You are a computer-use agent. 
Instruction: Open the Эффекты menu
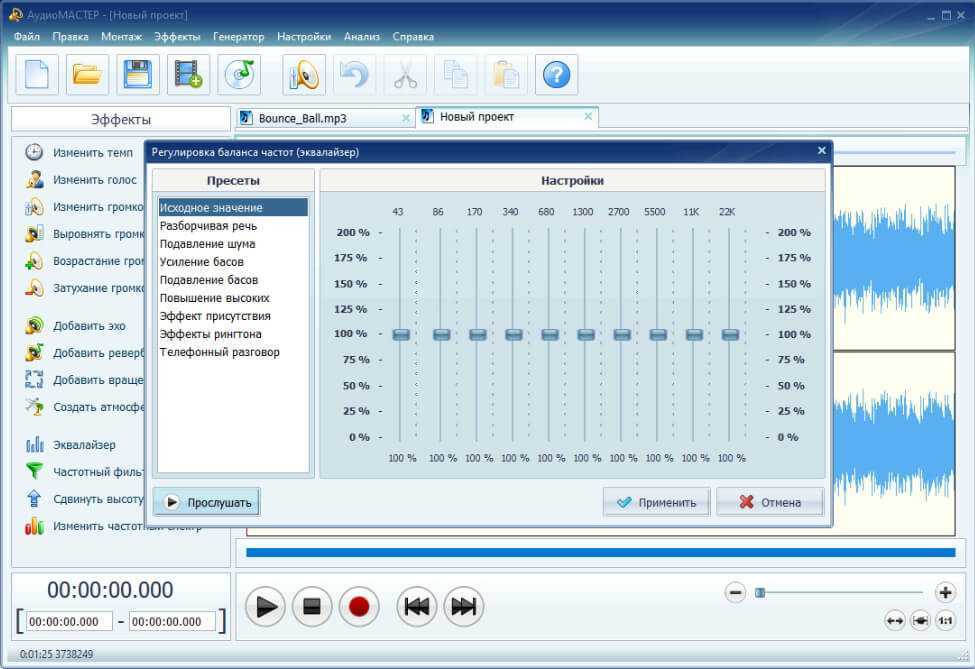coord(177,37)
